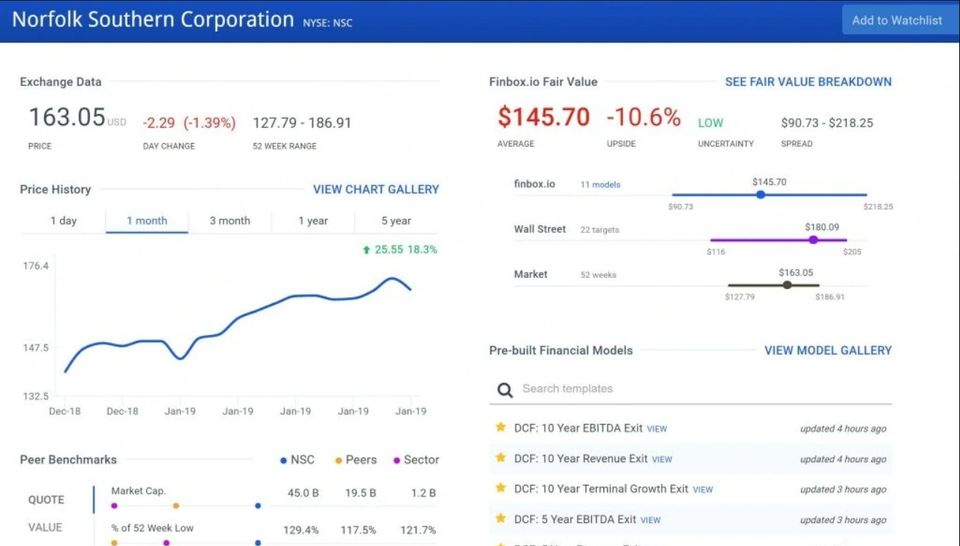View the DCF: 5 Year EBITDA Exit model
The width and height of the screenshot is (960, 546).
pyautogui.click(x=650, y=520)
